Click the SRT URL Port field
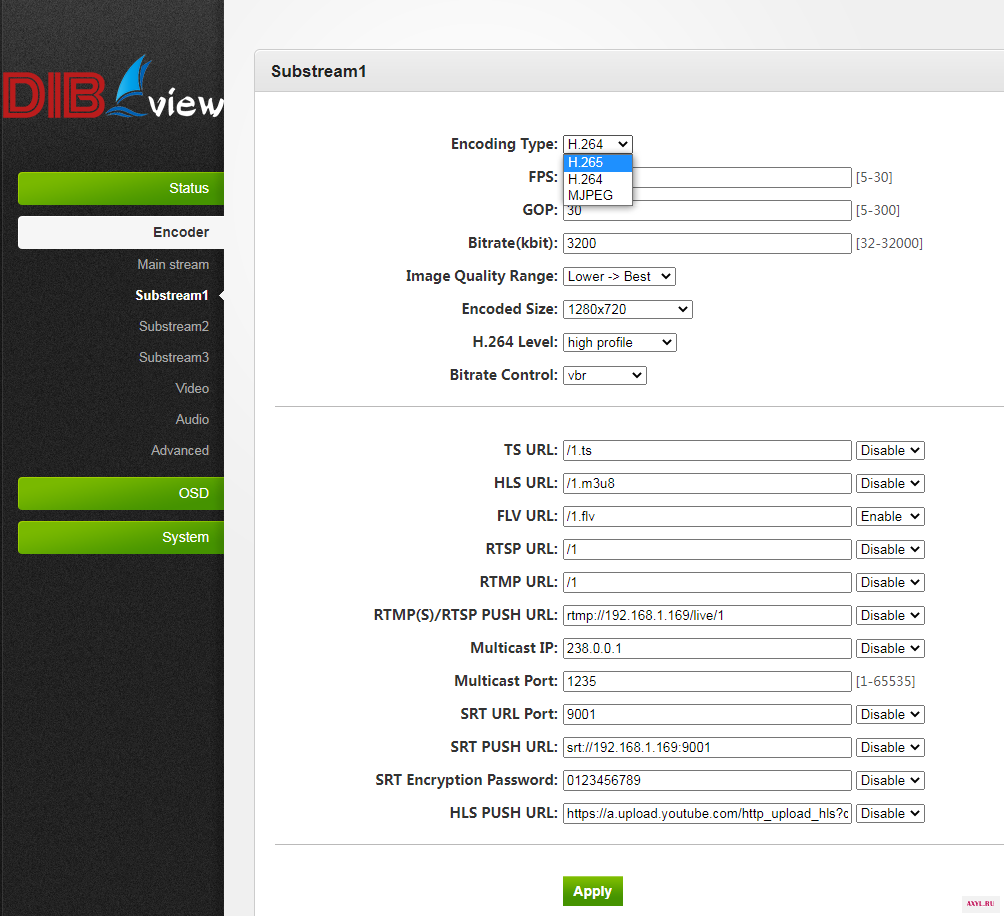Screen dimensions: 1004x916 707,714
